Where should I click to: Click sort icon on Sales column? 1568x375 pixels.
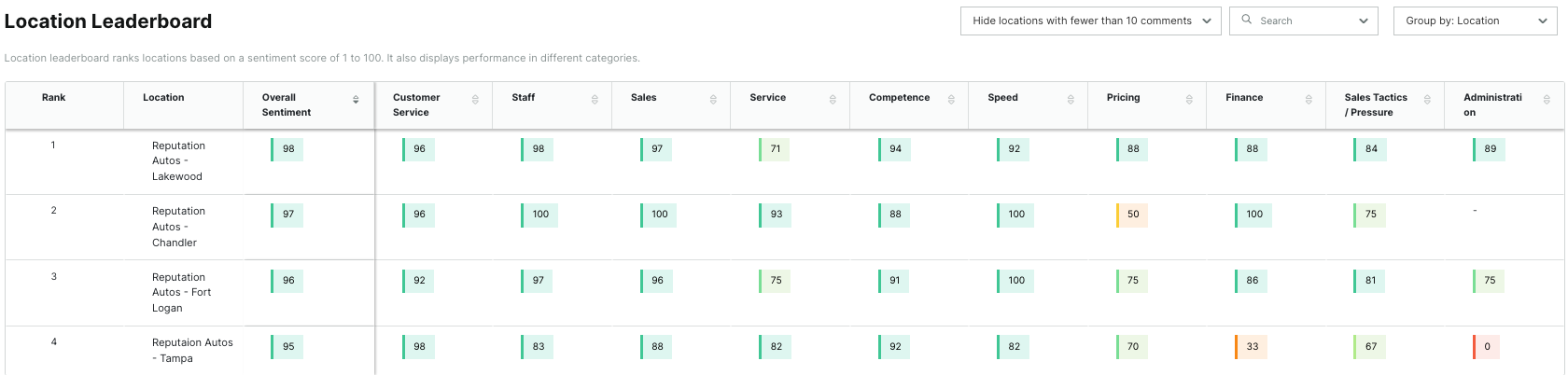click(x=713, y=100)
